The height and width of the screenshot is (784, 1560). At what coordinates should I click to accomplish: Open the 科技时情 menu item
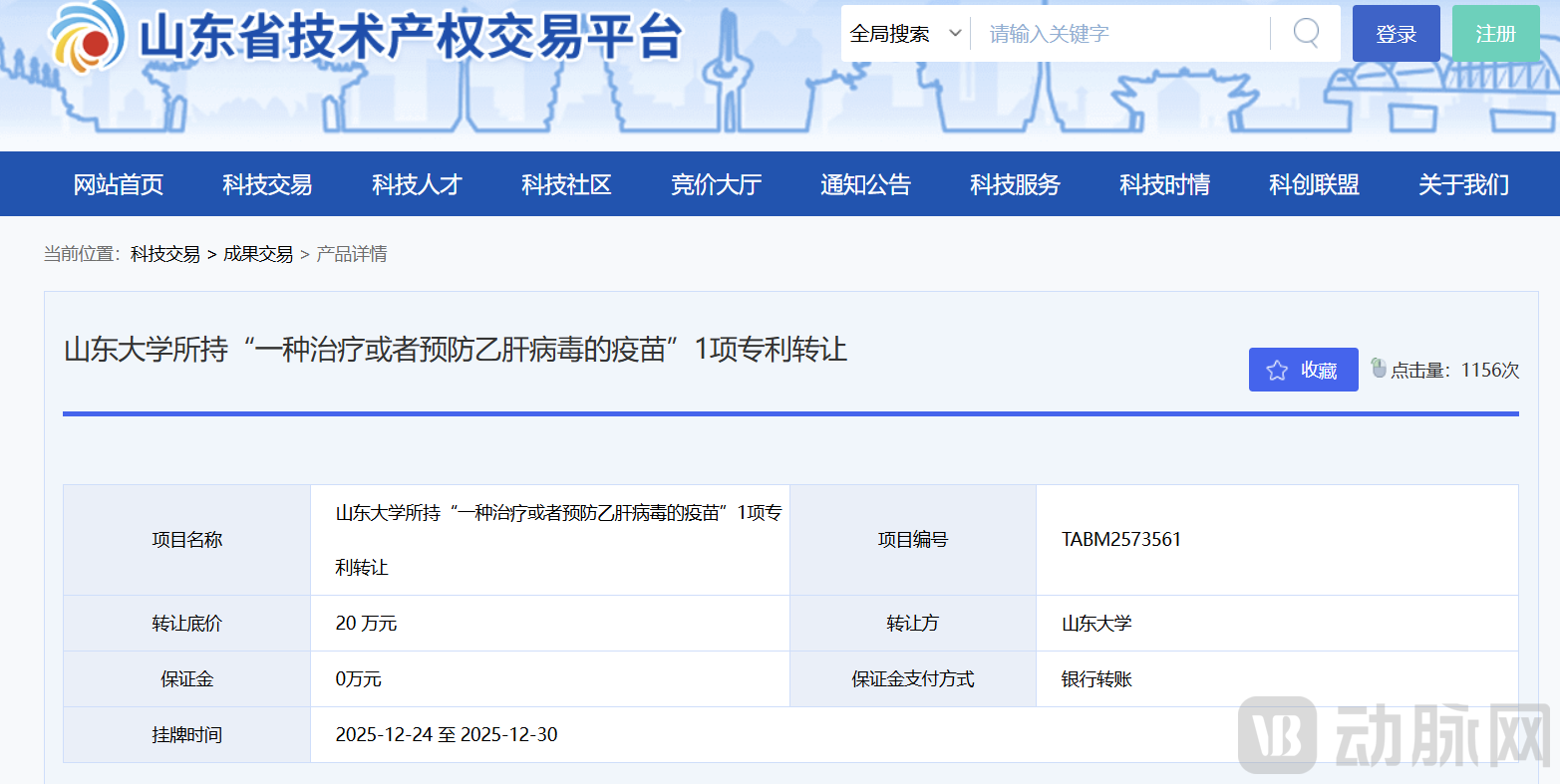1164,184
